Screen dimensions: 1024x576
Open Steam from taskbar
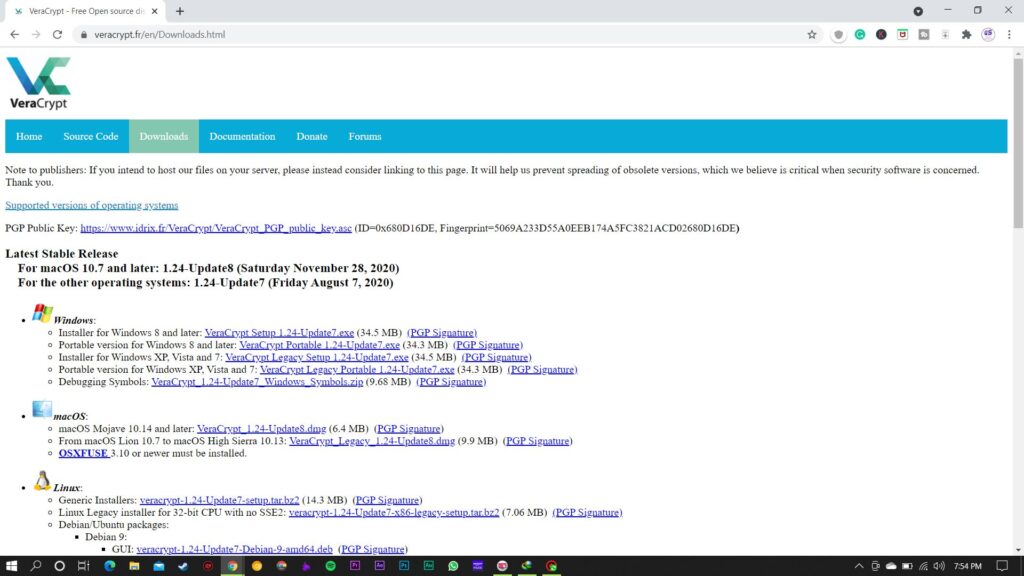pyautogui.click(x=183, y=566)
